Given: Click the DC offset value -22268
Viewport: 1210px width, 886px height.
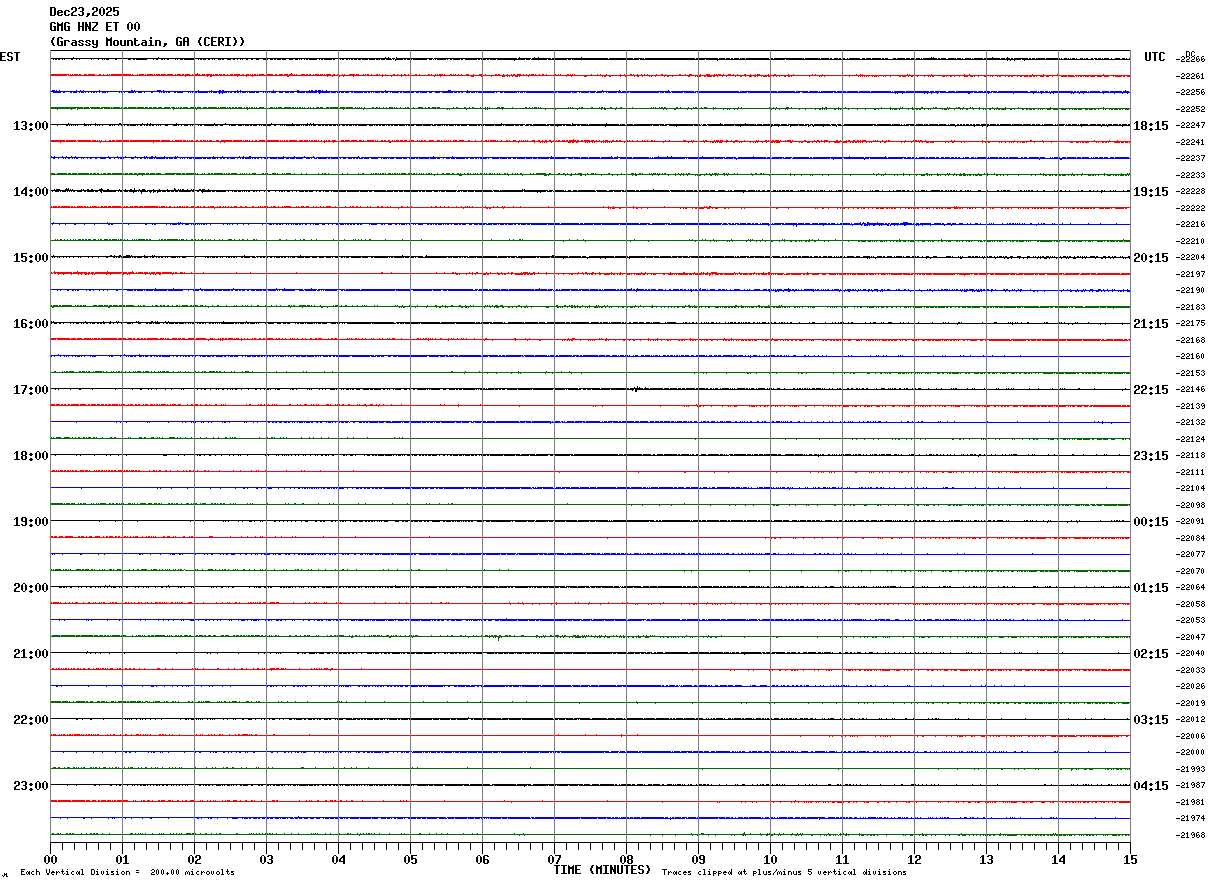Looking at the screenshot, I should click(1191, 59).
